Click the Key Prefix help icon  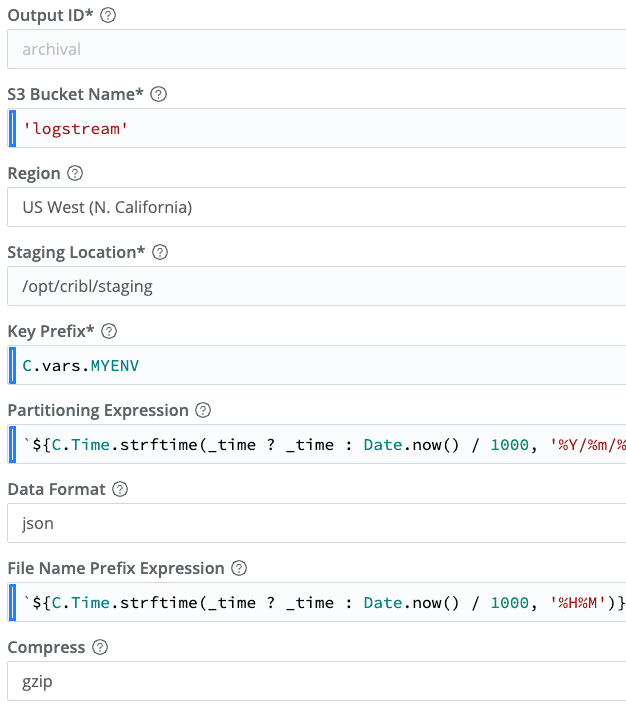(x=110, y=332)
